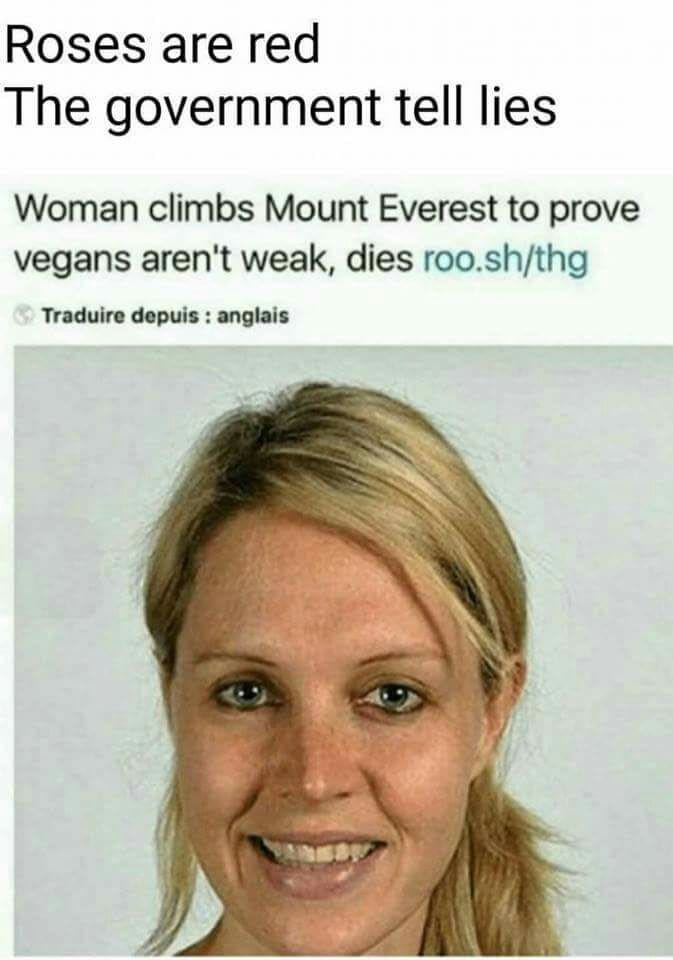Click the word "anglais" in the translate line

pos(253,316)
